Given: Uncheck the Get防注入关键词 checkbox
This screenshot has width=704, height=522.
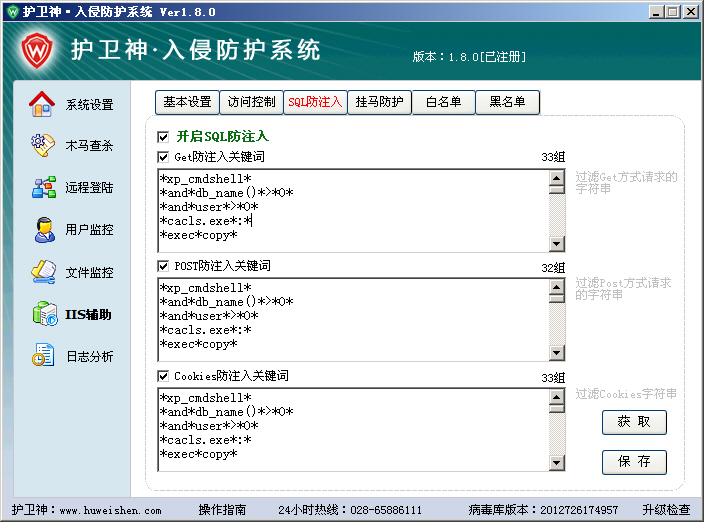Looking at the screenshot, I should click(163, 157).
